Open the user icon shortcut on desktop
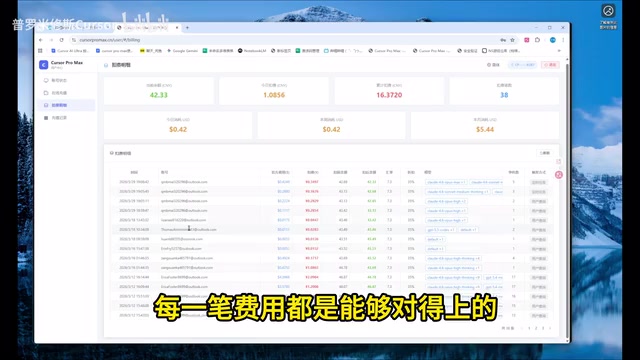Image resolution: width=640 pixels, height=360 pixels. pyautogui.click(x=608, y=16)
